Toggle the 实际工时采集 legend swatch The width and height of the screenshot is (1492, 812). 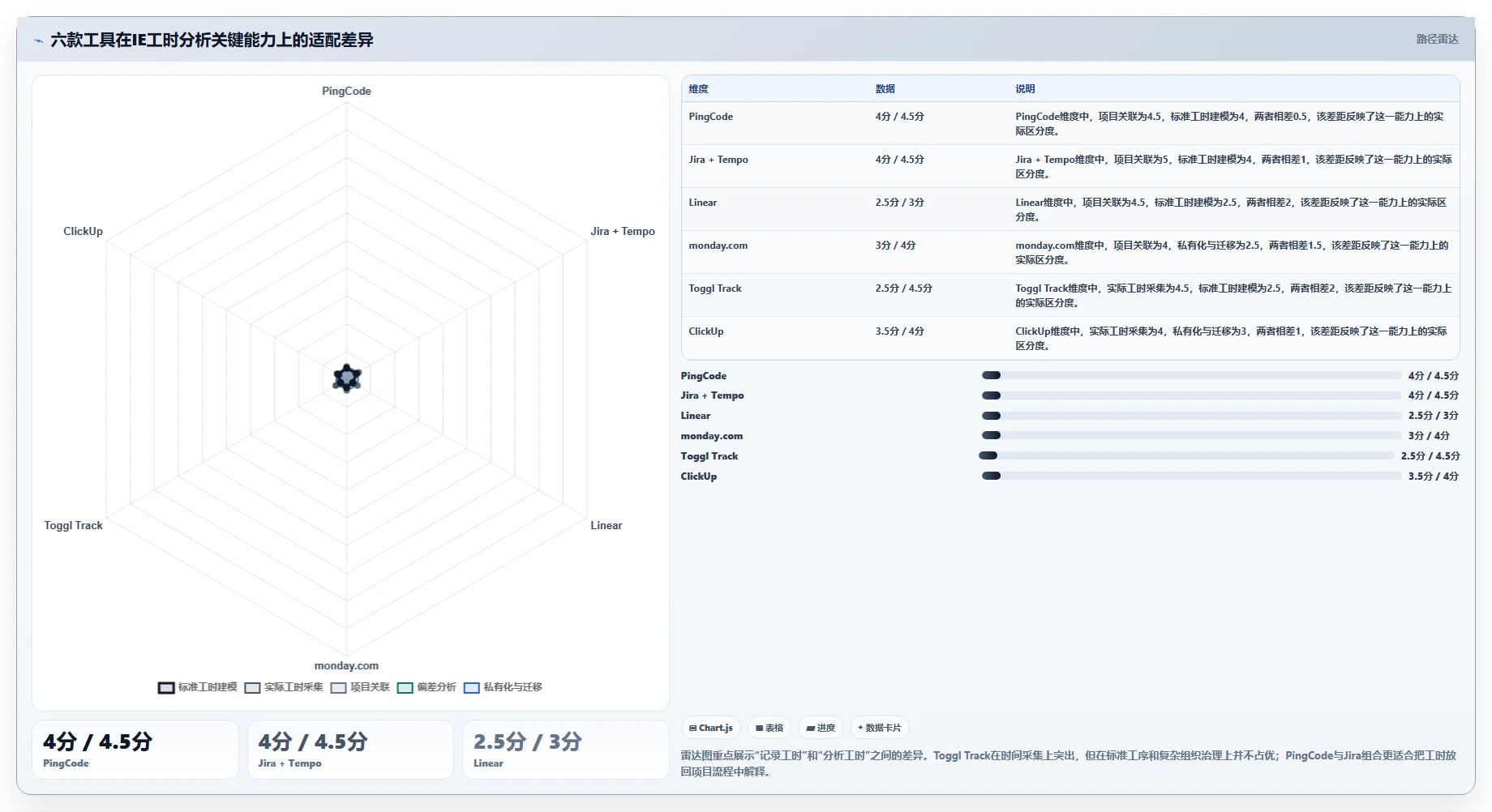252,687
